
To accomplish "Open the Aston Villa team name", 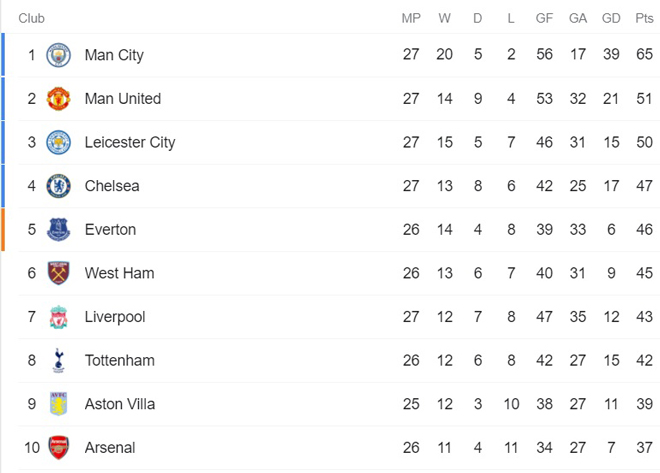I will pos(120,404).
